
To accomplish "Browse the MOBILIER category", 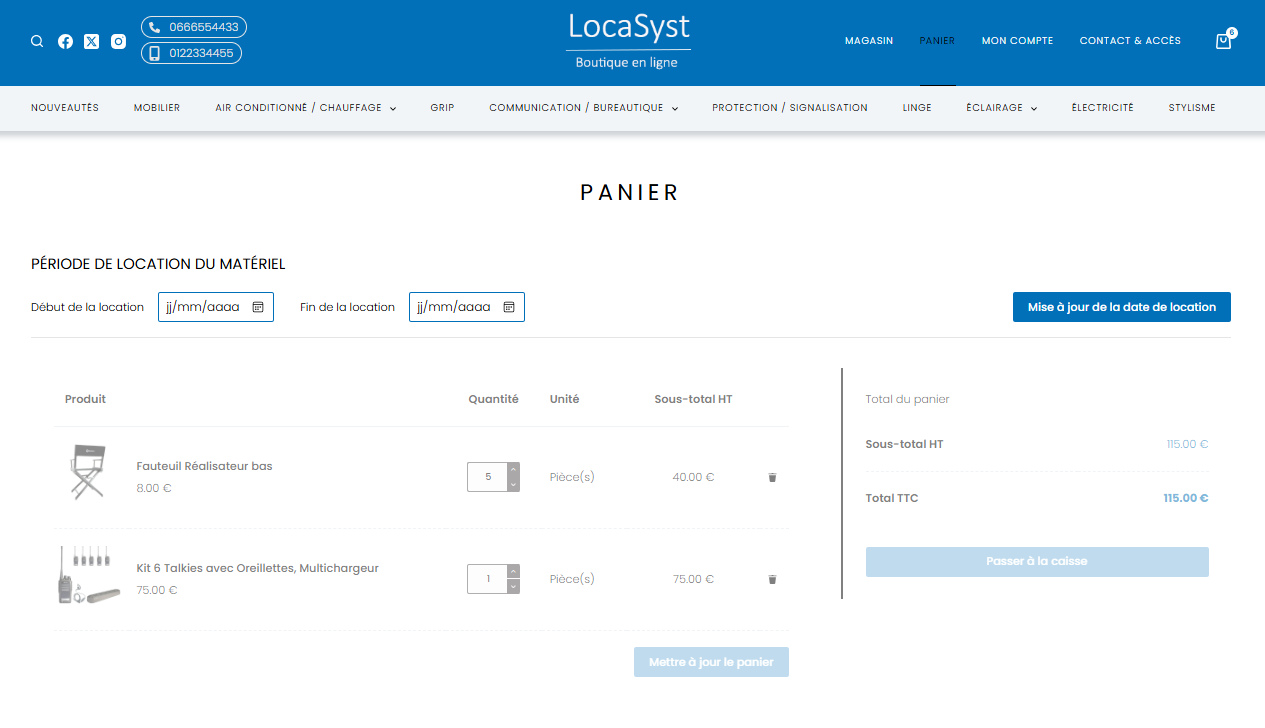I will click(157, 108).
